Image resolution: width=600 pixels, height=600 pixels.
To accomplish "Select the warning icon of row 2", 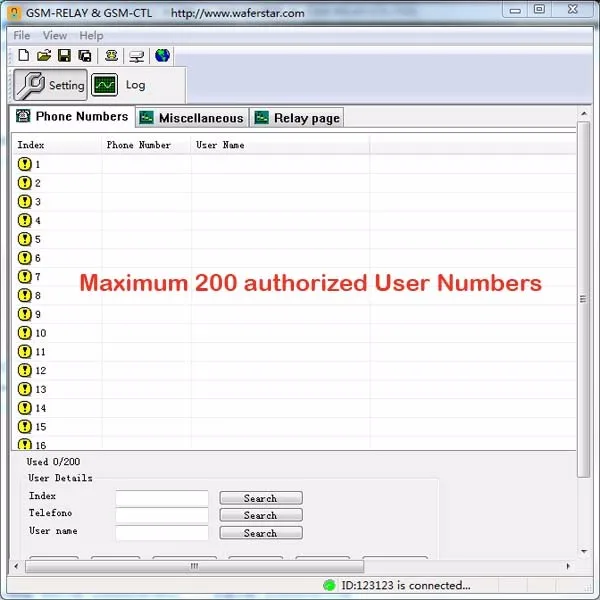I will (x=24, y=183).
